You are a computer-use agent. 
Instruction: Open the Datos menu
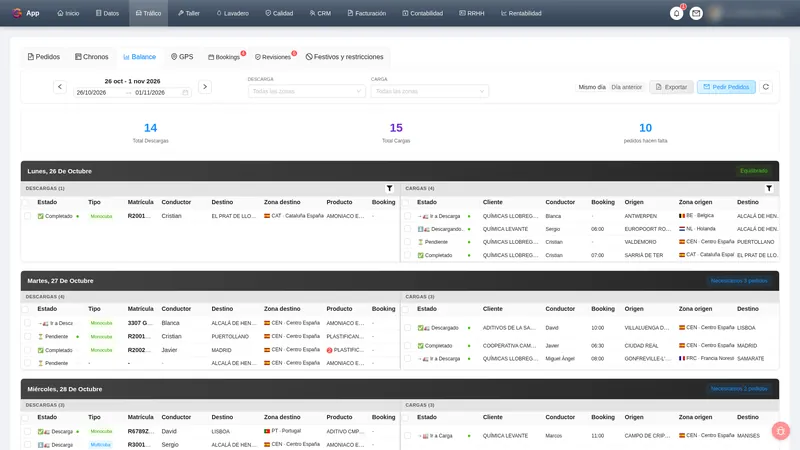[107, 13]
